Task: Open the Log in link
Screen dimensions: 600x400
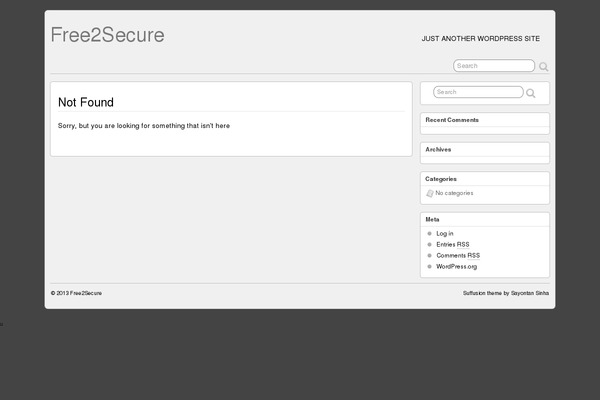Action: [445, 233]
